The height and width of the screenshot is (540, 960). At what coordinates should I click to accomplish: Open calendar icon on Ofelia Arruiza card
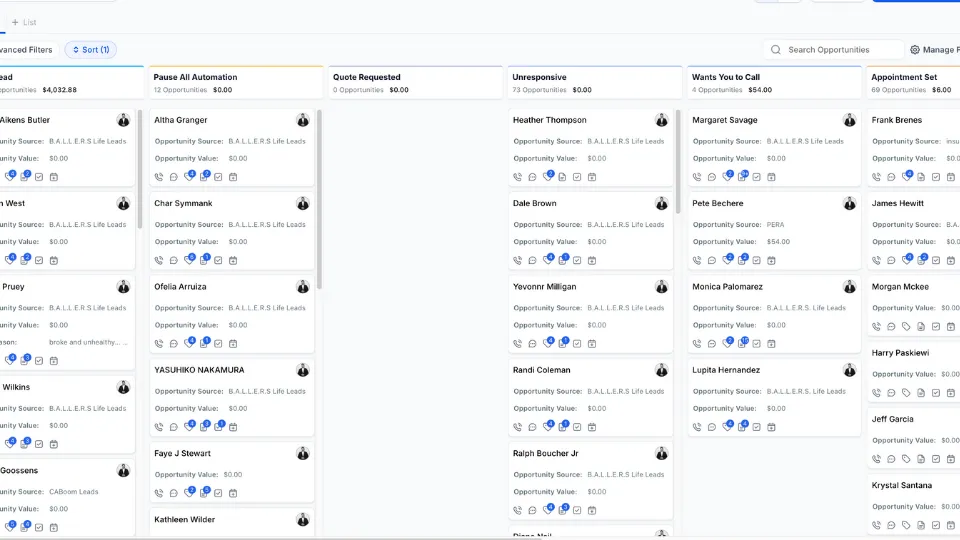[233, 343]
